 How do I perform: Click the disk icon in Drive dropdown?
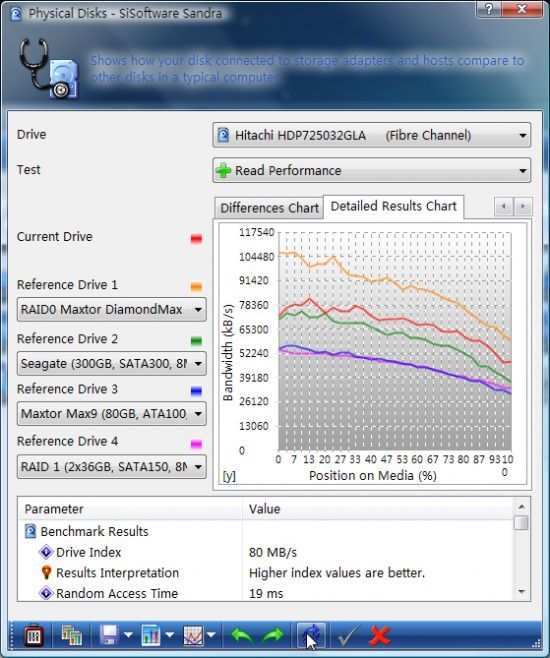(x=223, y=135)
